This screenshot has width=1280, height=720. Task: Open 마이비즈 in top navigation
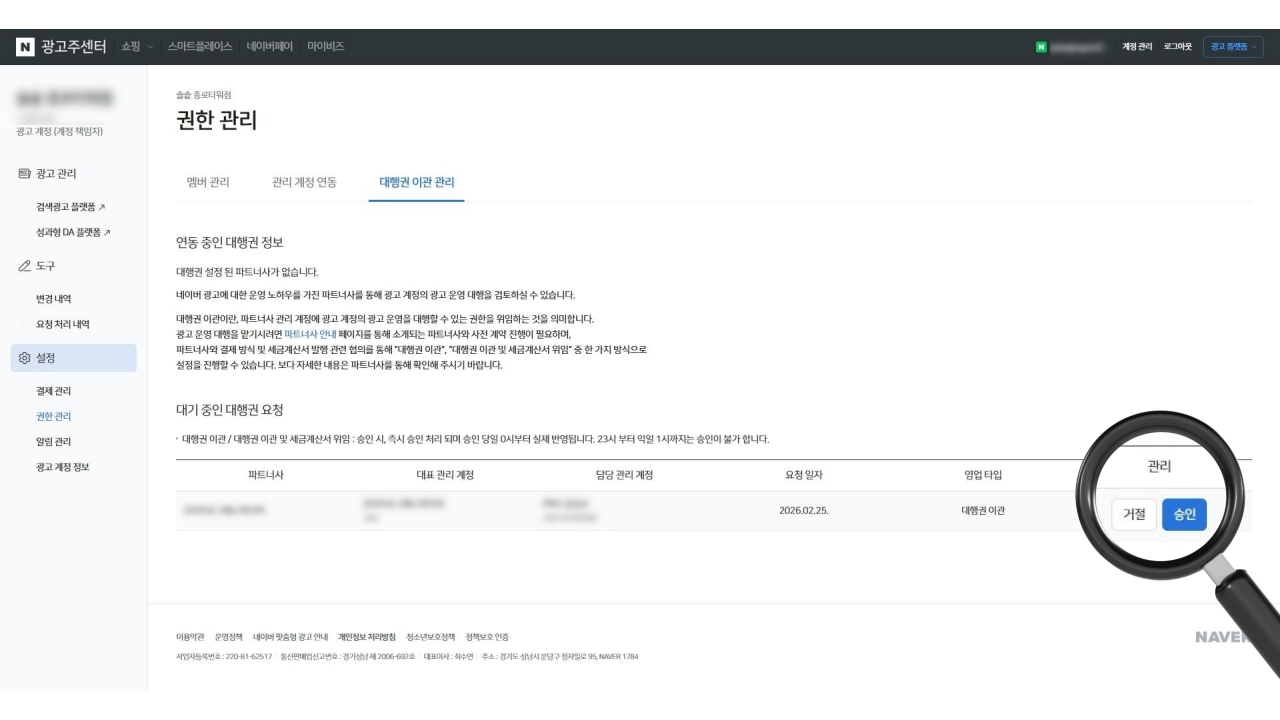(326, 47)
